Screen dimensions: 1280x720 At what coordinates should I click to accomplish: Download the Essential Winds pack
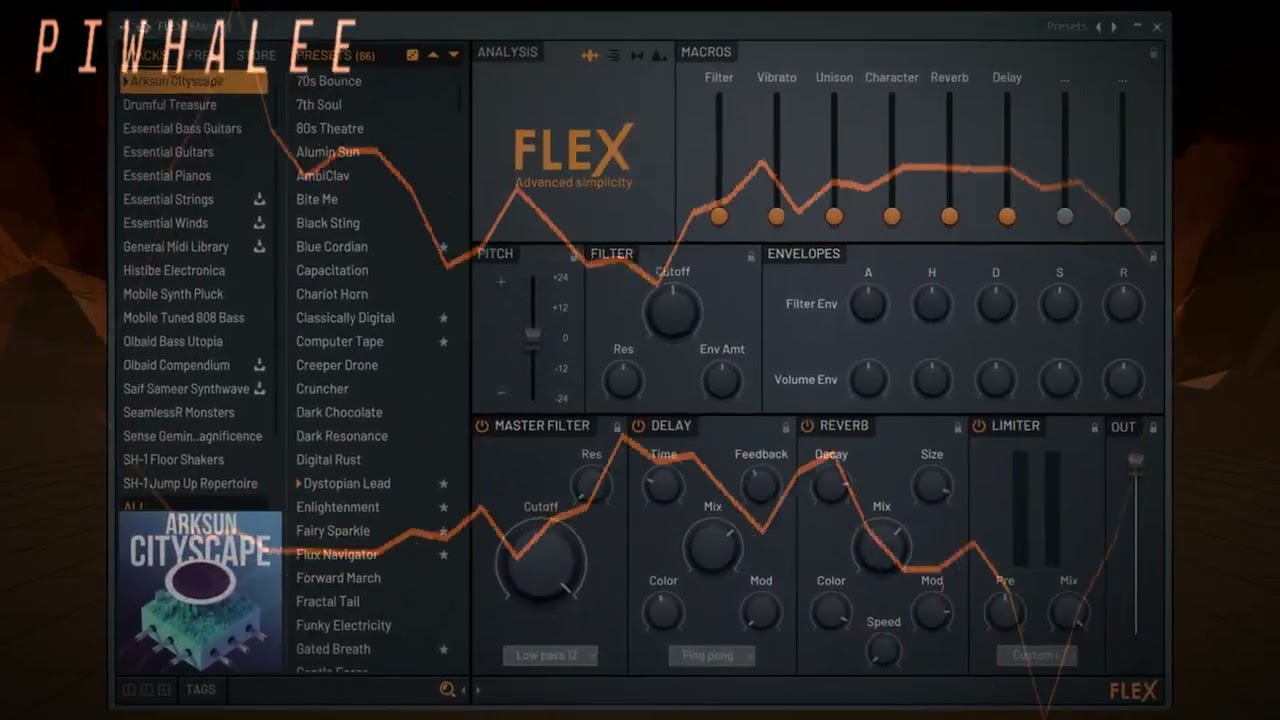pyautogui.click(x=259, y=223)
